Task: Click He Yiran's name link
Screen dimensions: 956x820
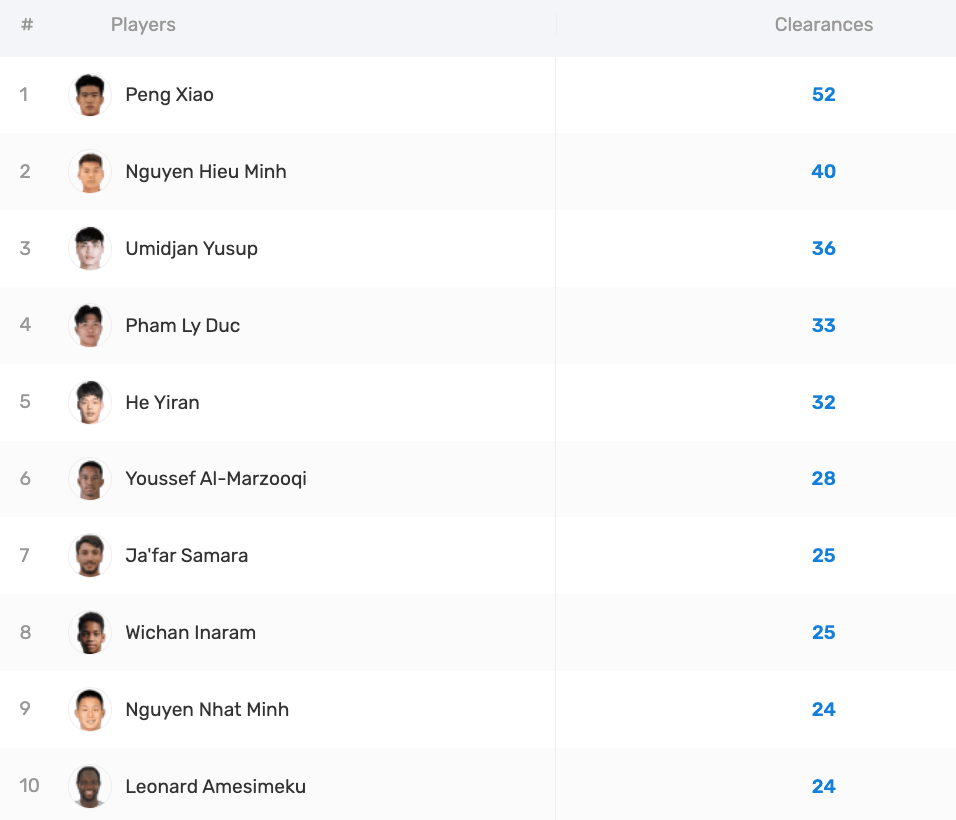Action: (x=162, y=402)
